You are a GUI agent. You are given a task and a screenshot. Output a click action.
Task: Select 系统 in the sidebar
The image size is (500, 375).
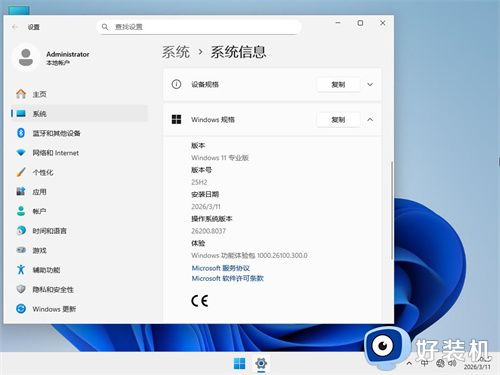point(79,114)
